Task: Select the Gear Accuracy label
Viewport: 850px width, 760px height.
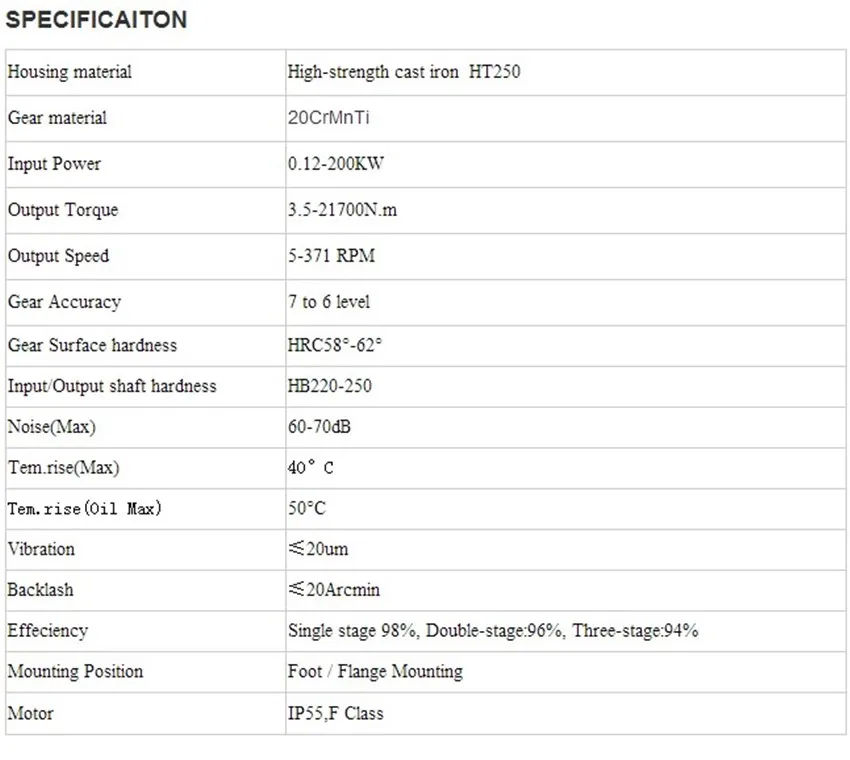Action: coord(64,302)
